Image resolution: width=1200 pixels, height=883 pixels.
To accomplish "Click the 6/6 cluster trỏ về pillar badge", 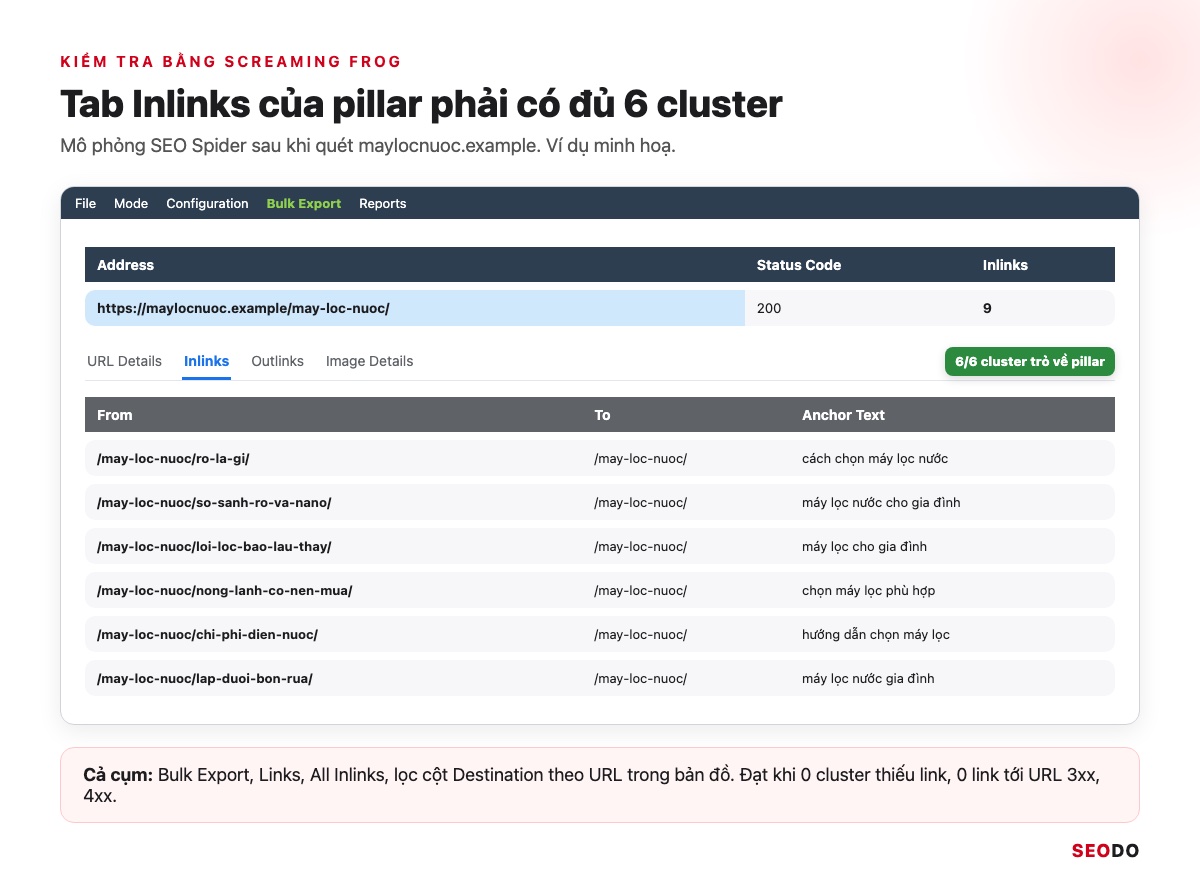I will [x=1030, y=361].
